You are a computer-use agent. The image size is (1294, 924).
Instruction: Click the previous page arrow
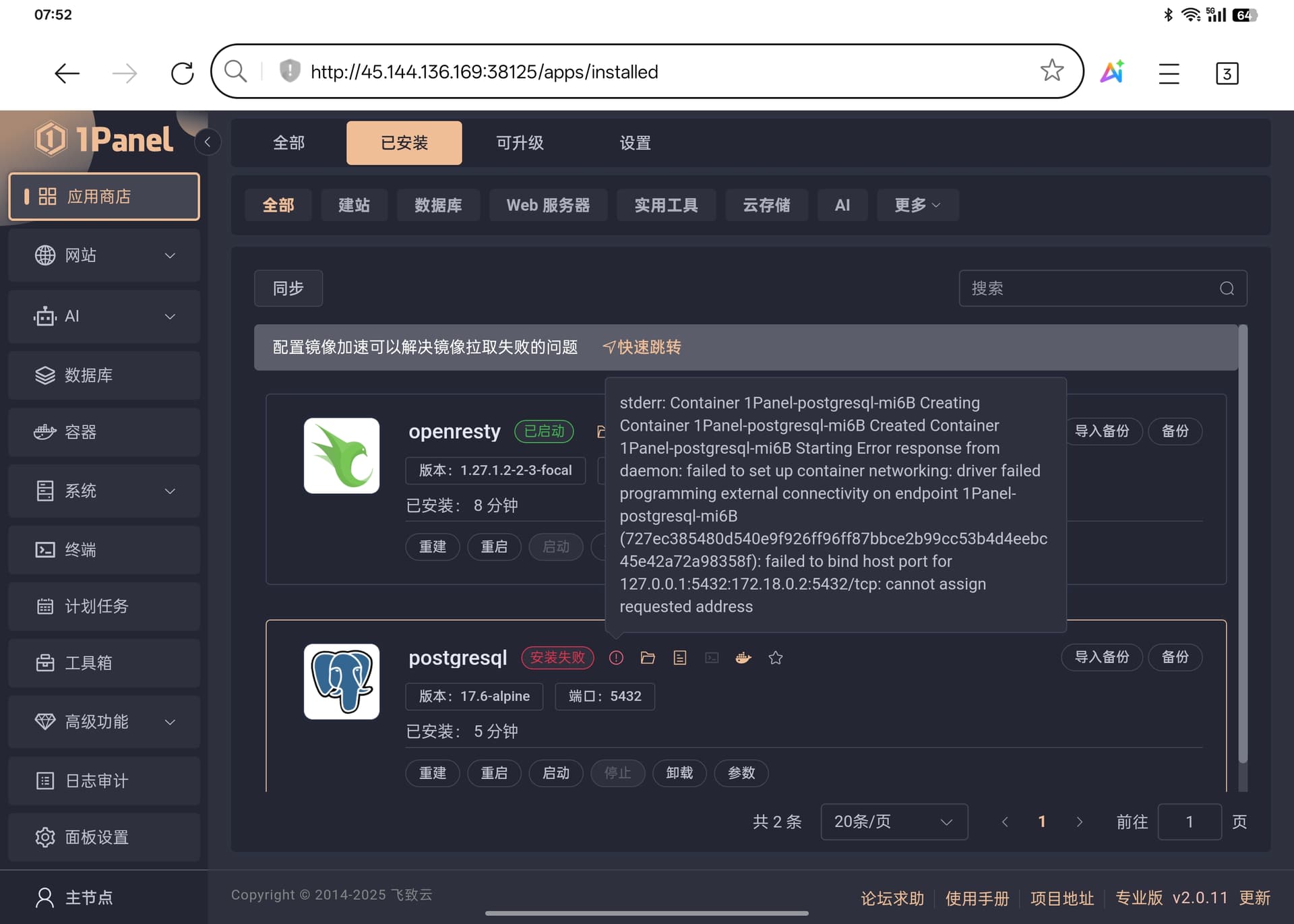[1005, 822]
